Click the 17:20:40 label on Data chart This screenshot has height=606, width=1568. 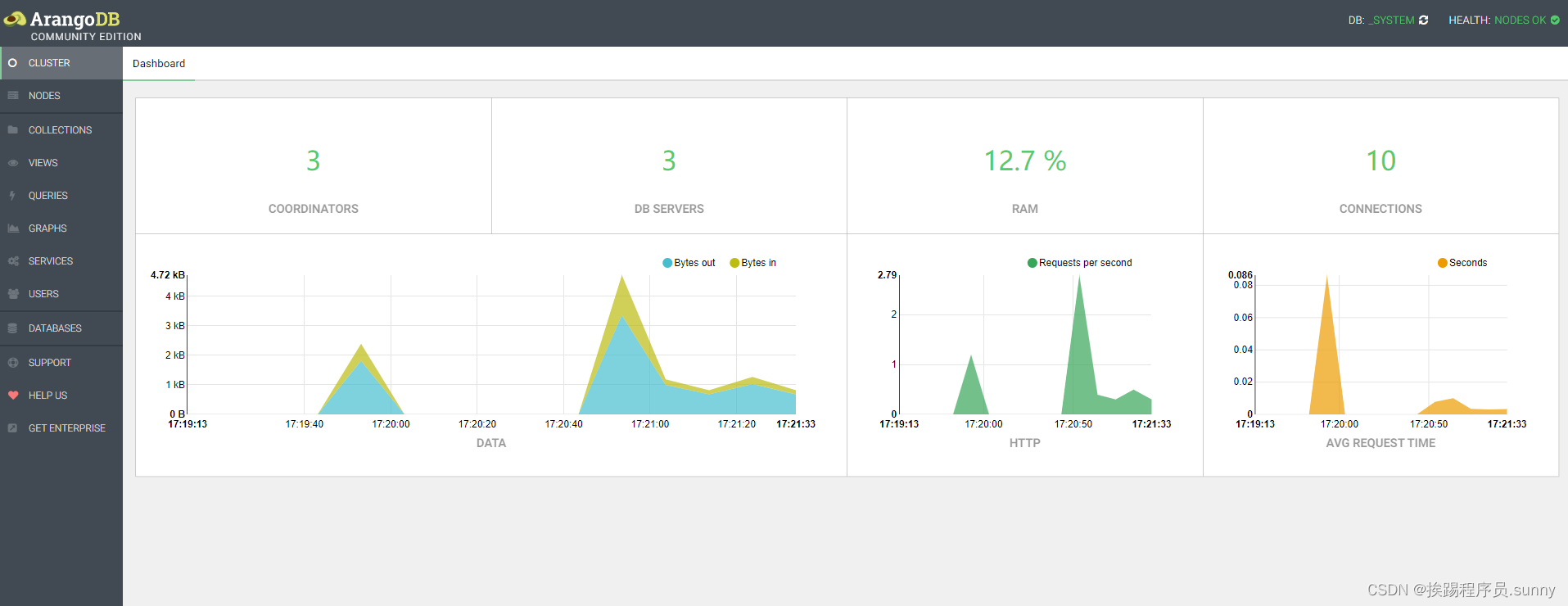564,424
